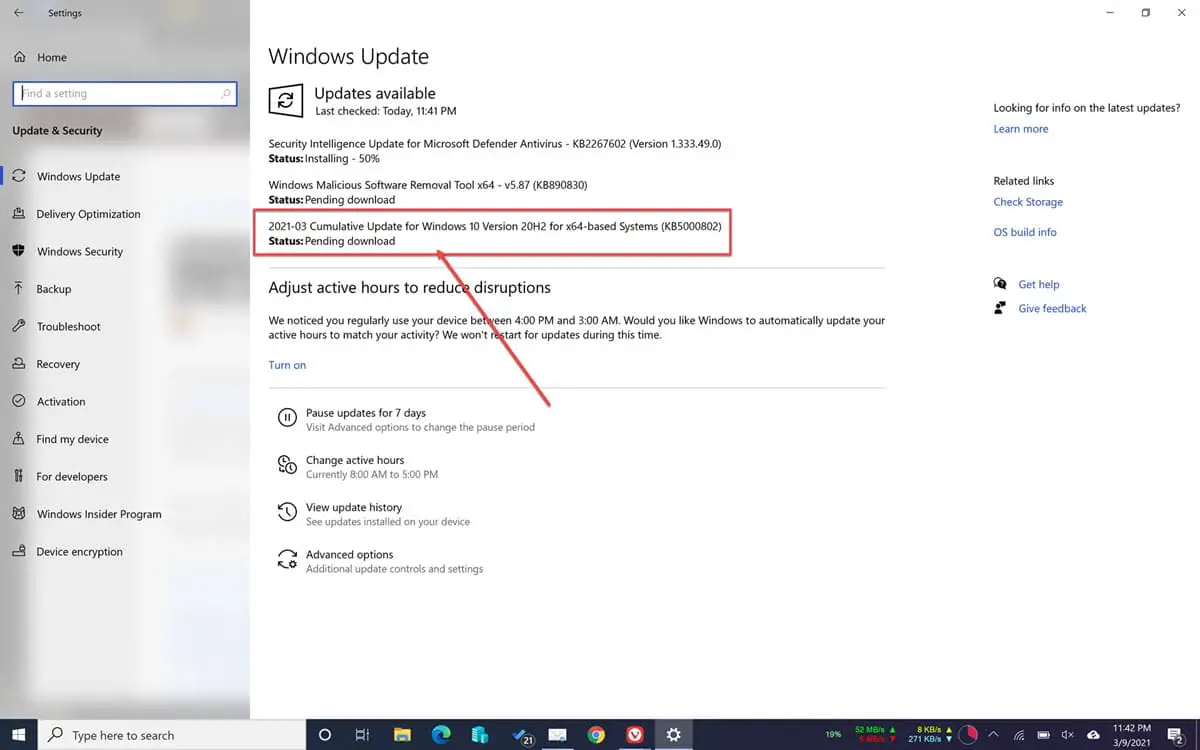This screenshot has width=1200, height=750.
Task: Click the View update history icon
Action: (287, 513)
